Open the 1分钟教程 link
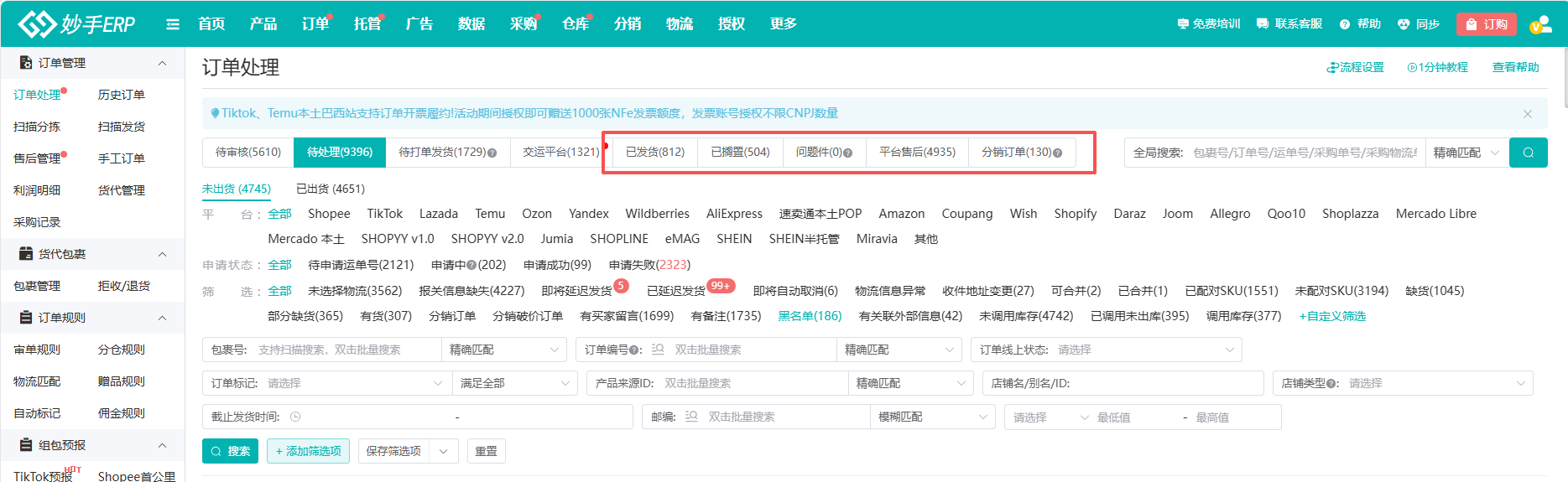1568x482 pixels. pyautogui.click(x=1438, y=67)
